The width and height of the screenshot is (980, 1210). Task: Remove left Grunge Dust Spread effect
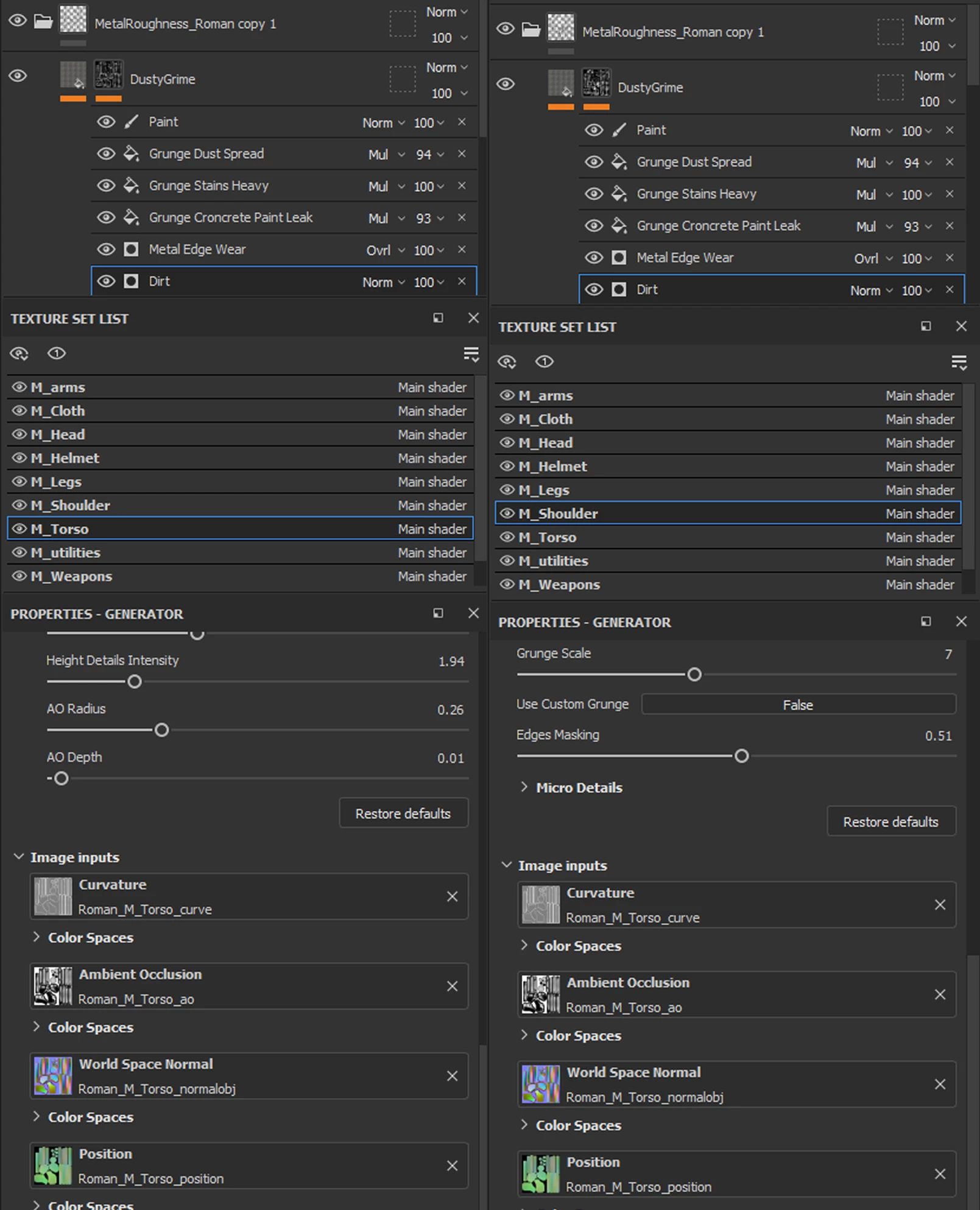point(462,153)
